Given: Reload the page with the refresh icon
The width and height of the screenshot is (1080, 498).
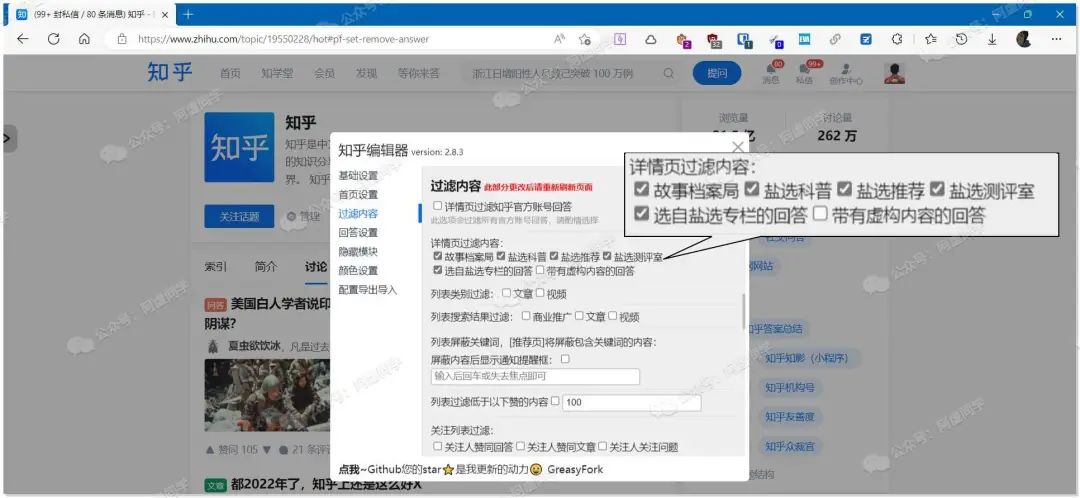Looking at the screenshot, I should point(54,39).
